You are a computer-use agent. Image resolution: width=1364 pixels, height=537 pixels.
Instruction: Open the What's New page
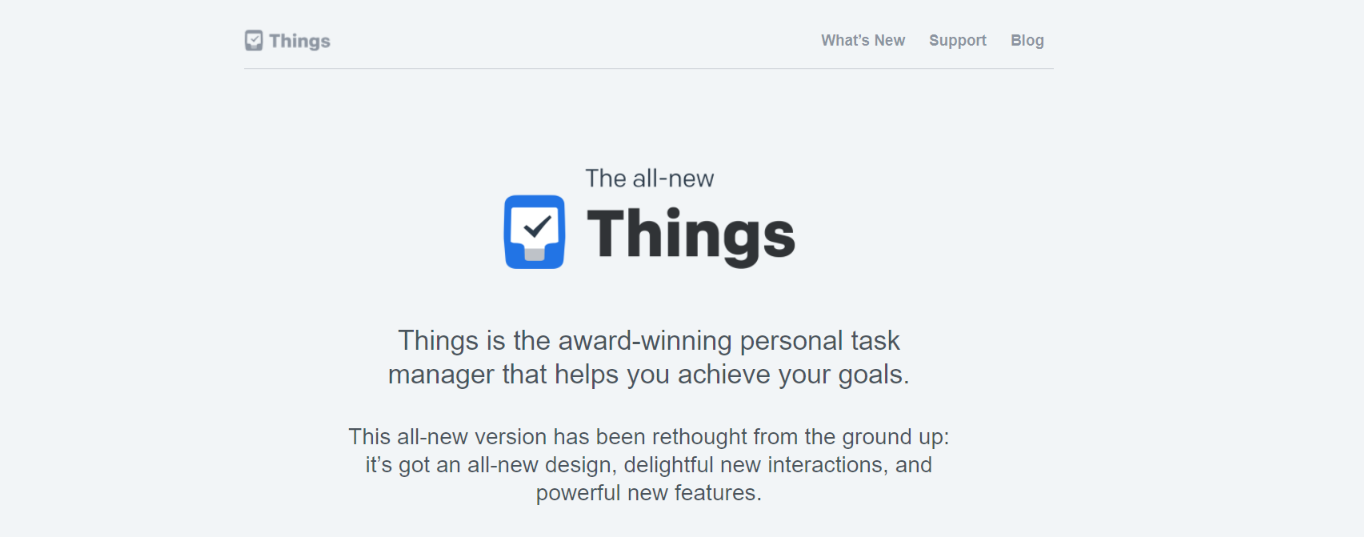[863, 40]
